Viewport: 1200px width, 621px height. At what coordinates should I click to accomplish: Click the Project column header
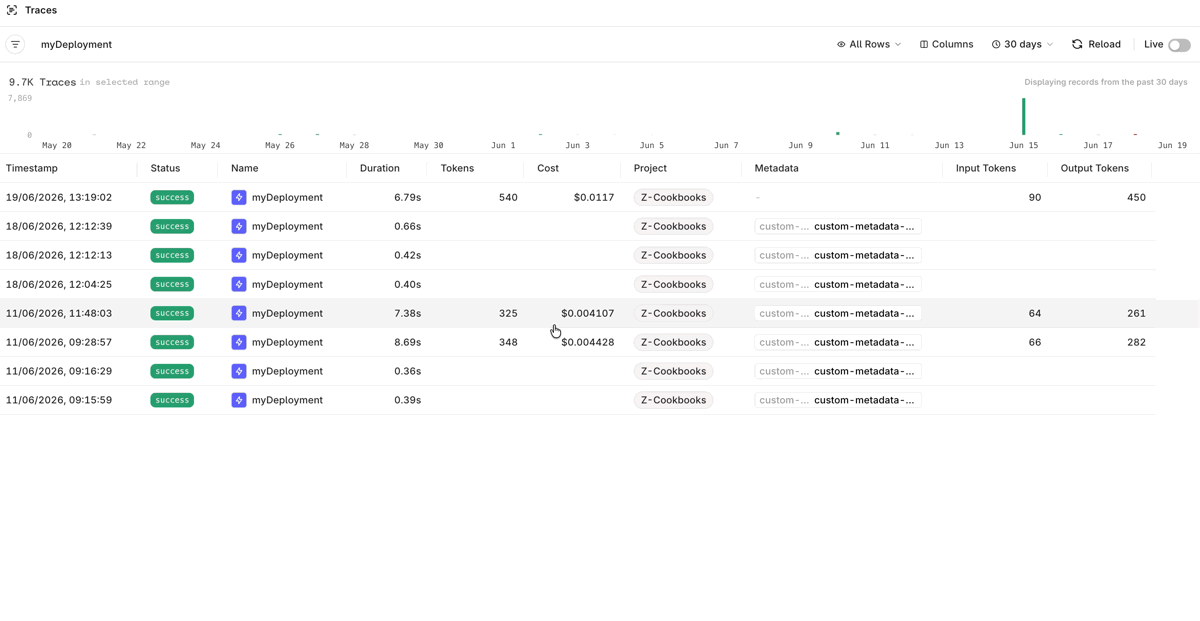point(650,168)
